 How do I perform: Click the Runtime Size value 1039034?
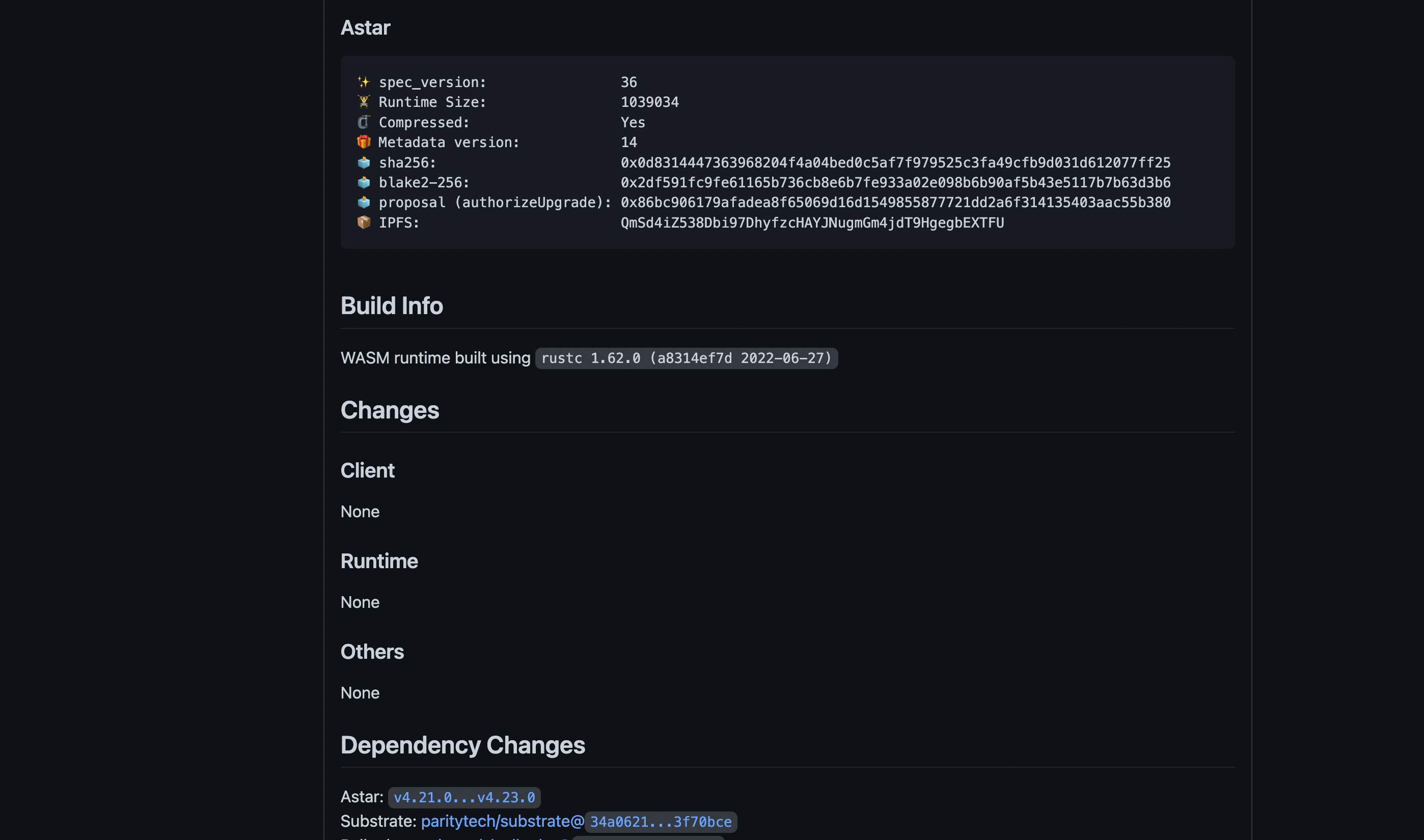(649, 102)
